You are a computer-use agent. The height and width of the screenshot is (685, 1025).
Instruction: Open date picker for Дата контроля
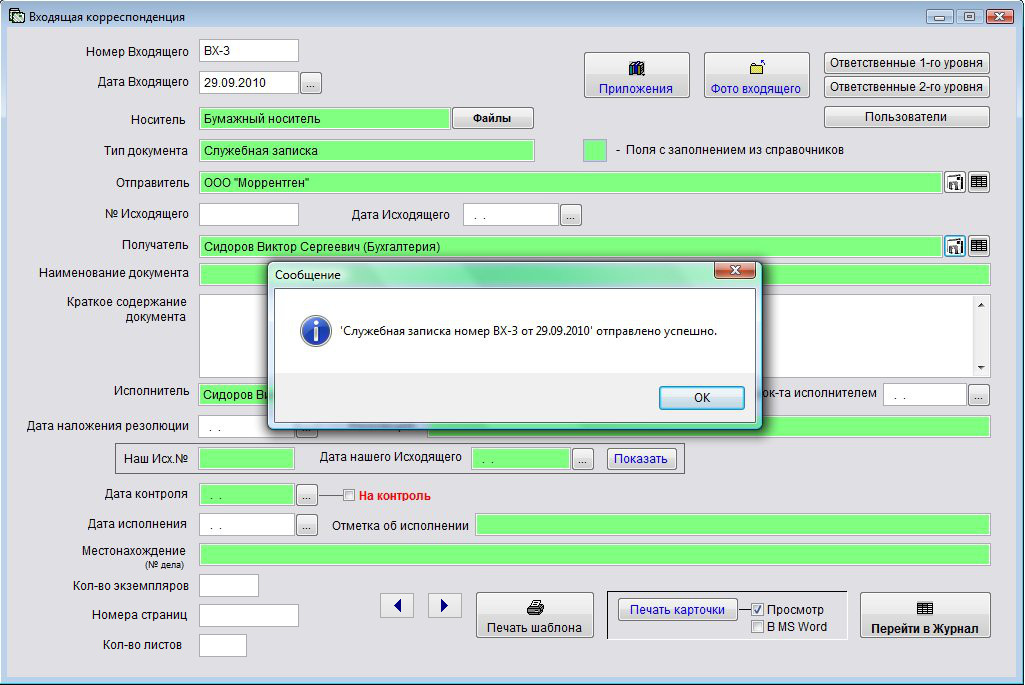pos(307,495)
